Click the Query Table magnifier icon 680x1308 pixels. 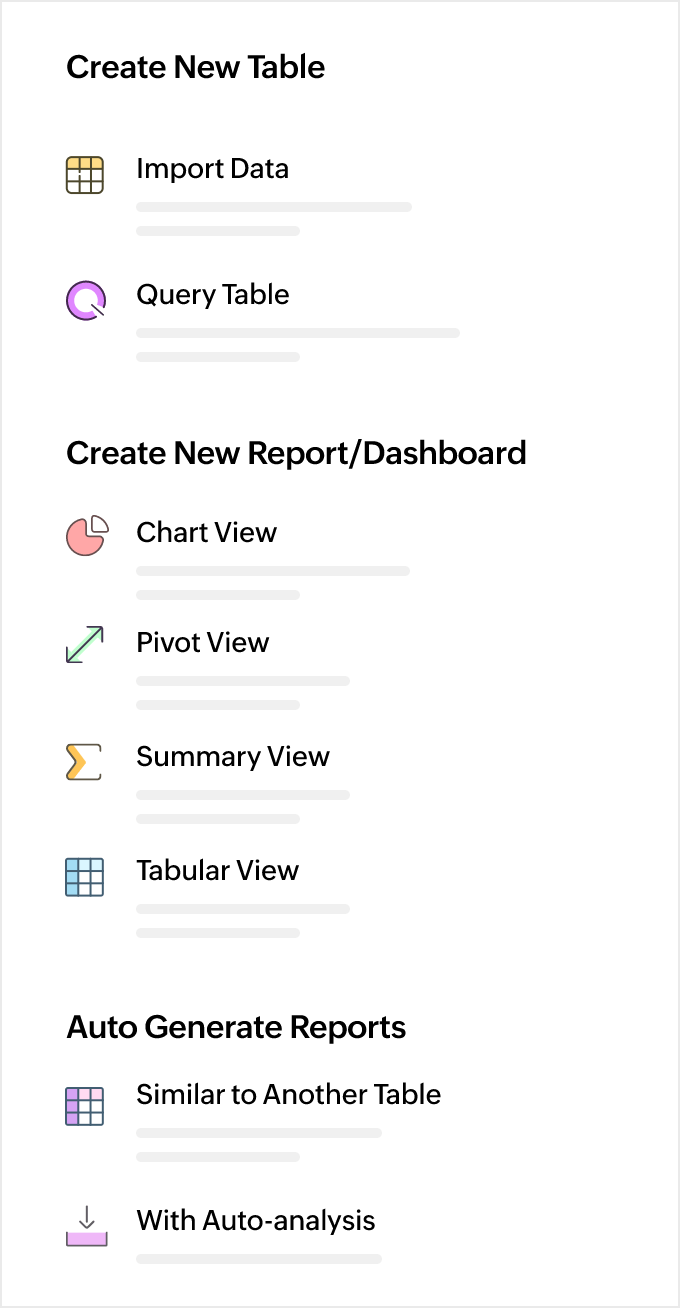point(85,300)
